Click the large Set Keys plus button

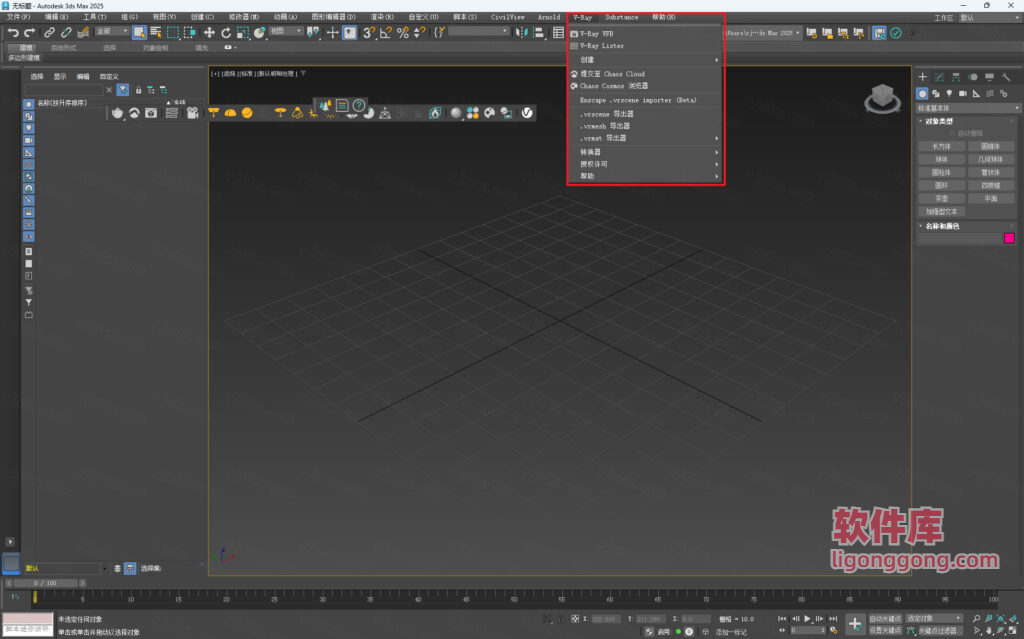(855, 624)
